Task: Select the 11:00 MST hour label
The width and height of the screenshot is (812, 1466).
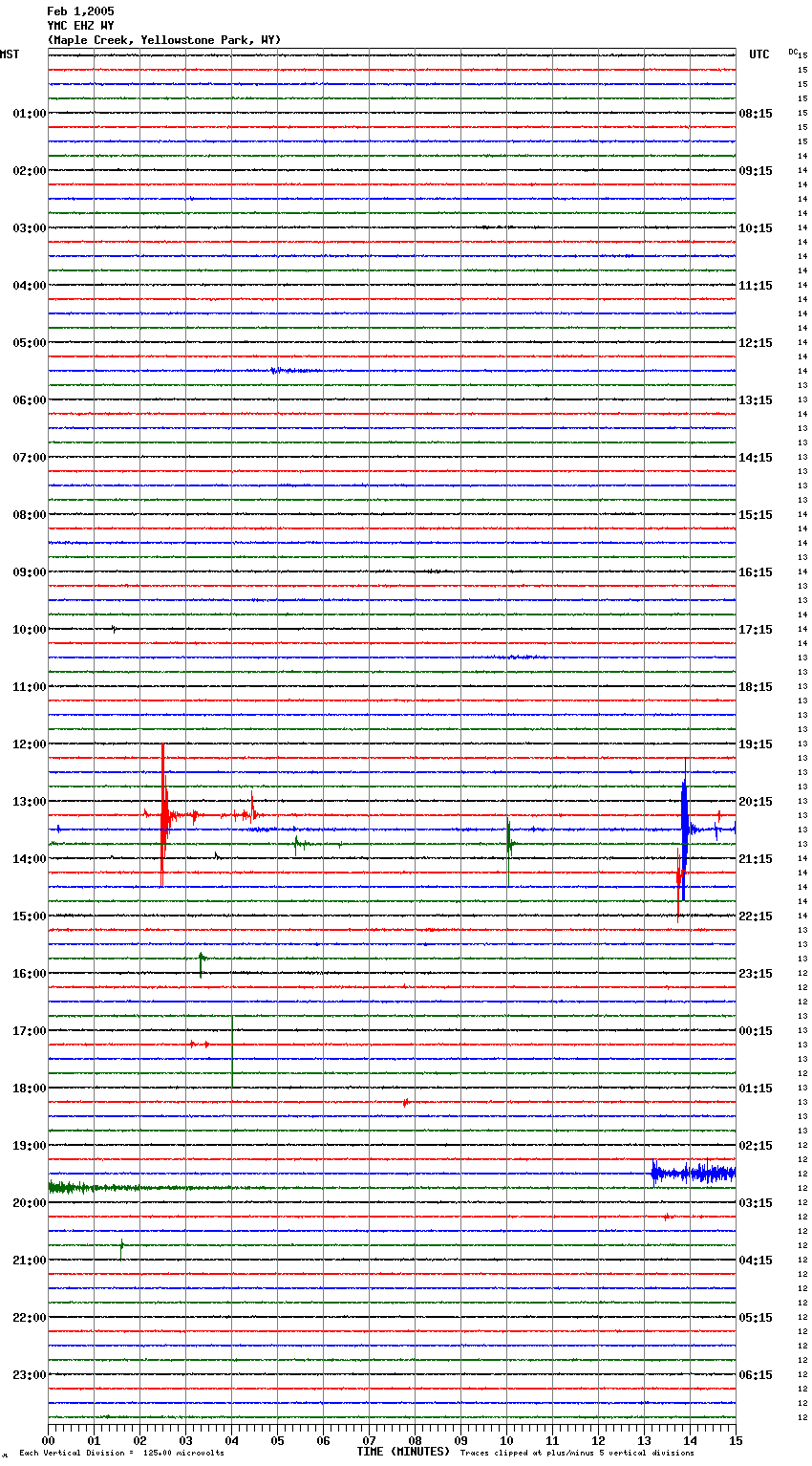Action: click(x=30, y=687)
